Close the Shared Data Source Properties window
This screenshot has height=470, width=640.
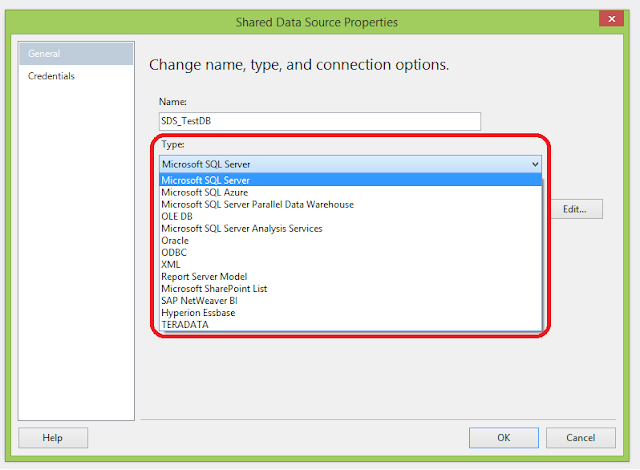611,19
